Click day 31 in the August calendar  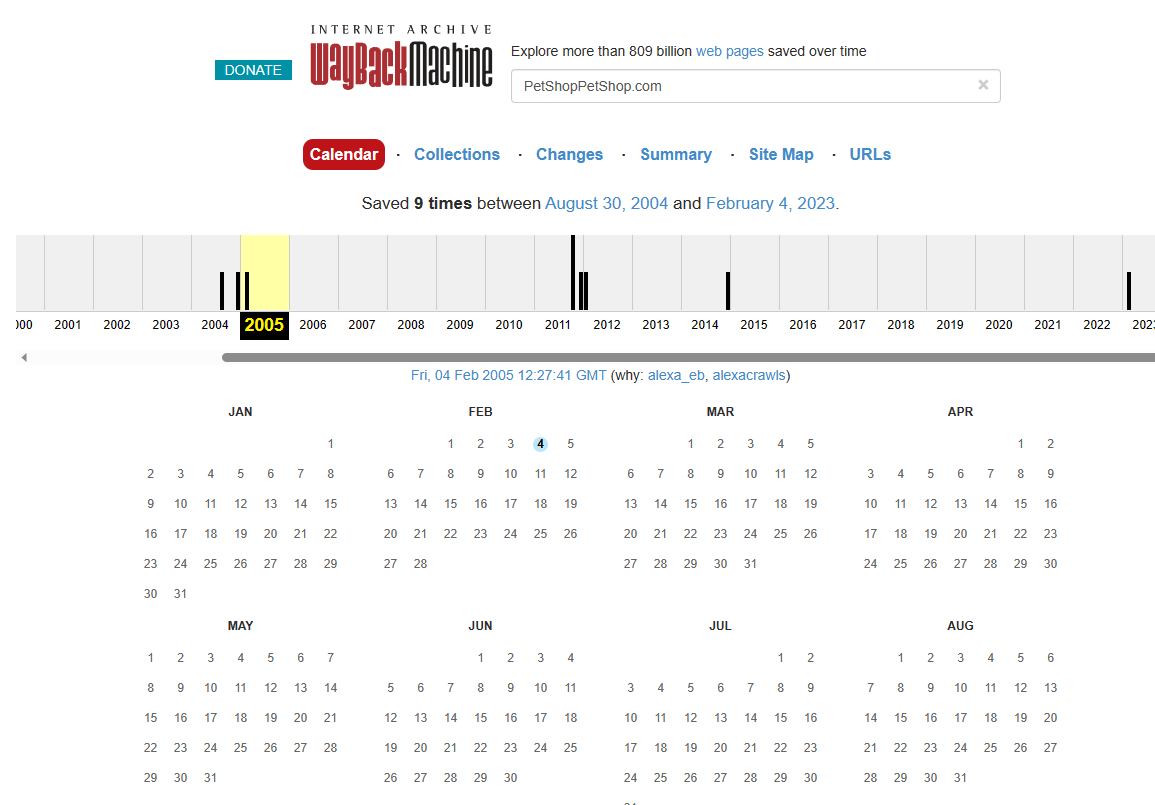[x=961, y=778]
